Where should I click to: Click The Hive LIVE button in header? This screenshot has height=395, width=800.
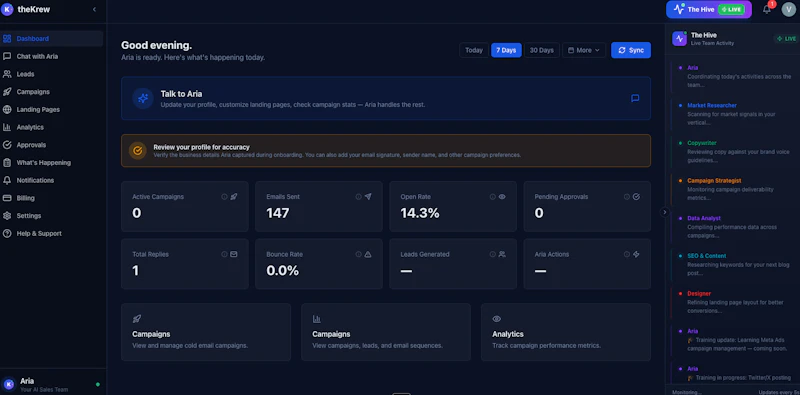(x=709, y=9)
